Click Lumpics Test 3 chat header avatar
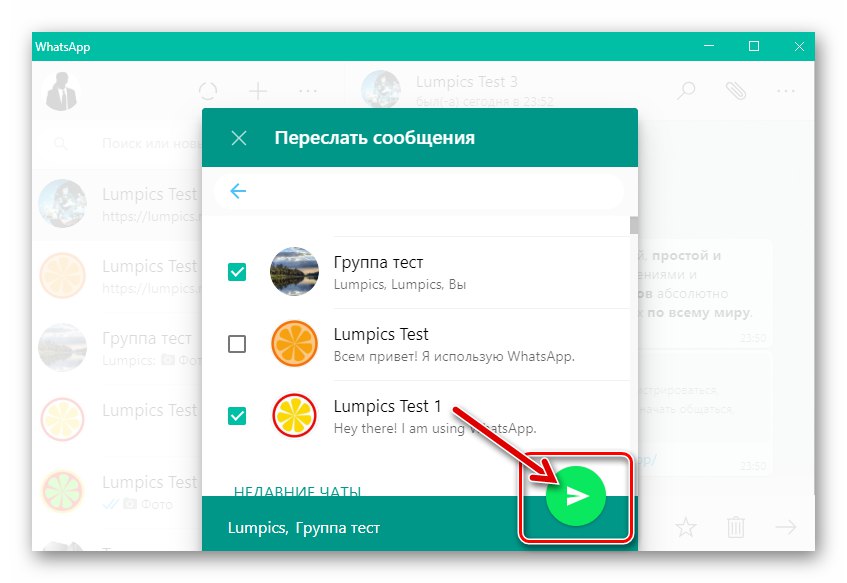The image size is (847, 583). click(381, 90)
